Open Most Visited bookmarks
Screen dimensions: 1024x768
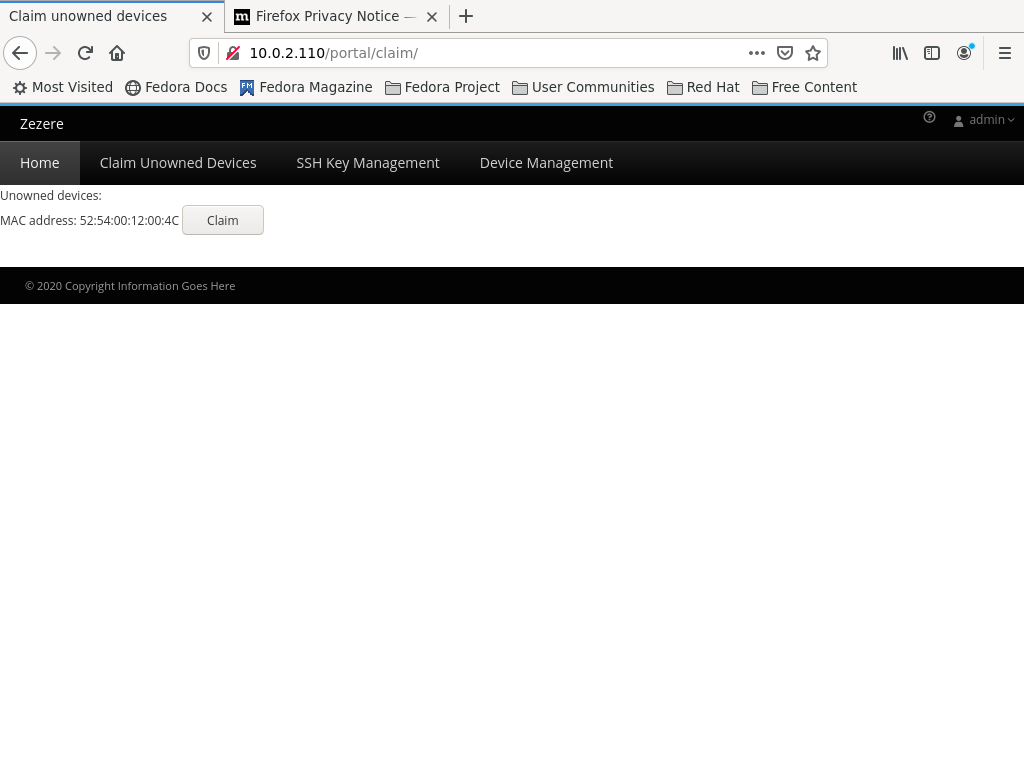point(63,88)
